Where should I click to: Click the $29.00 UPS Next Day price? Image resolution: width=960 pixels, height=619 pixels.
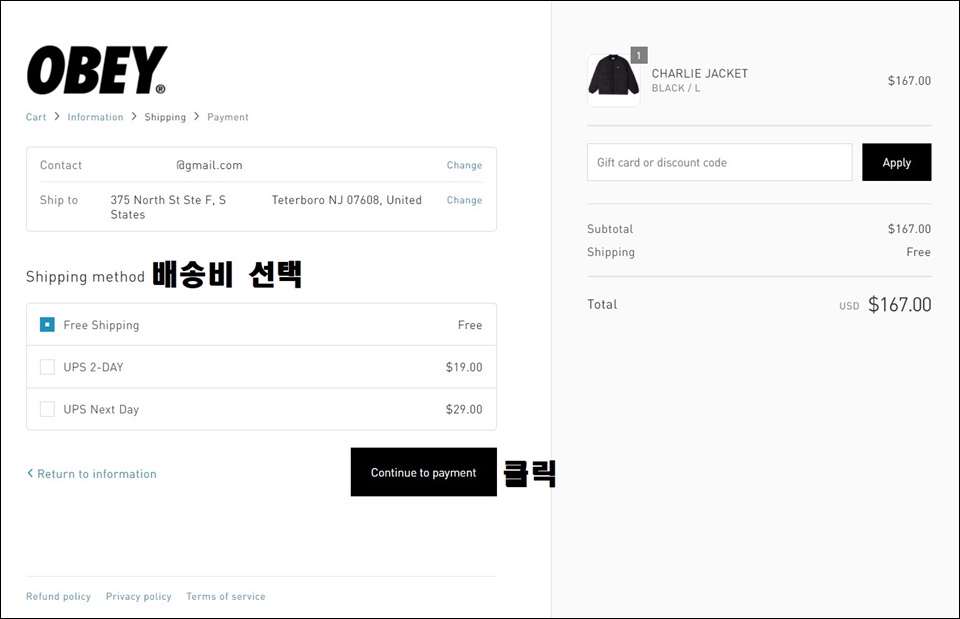coord(464,410)
